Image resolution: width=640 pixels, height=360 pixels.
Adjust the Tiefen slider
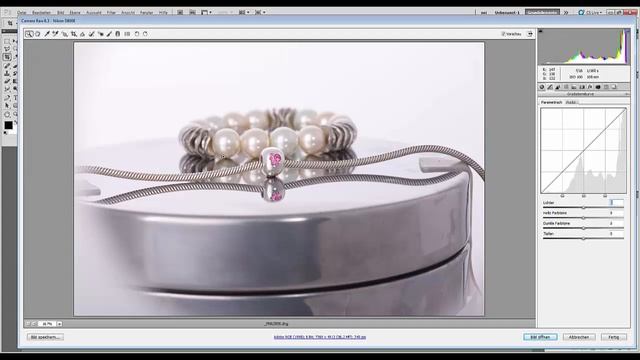(583, 238)
